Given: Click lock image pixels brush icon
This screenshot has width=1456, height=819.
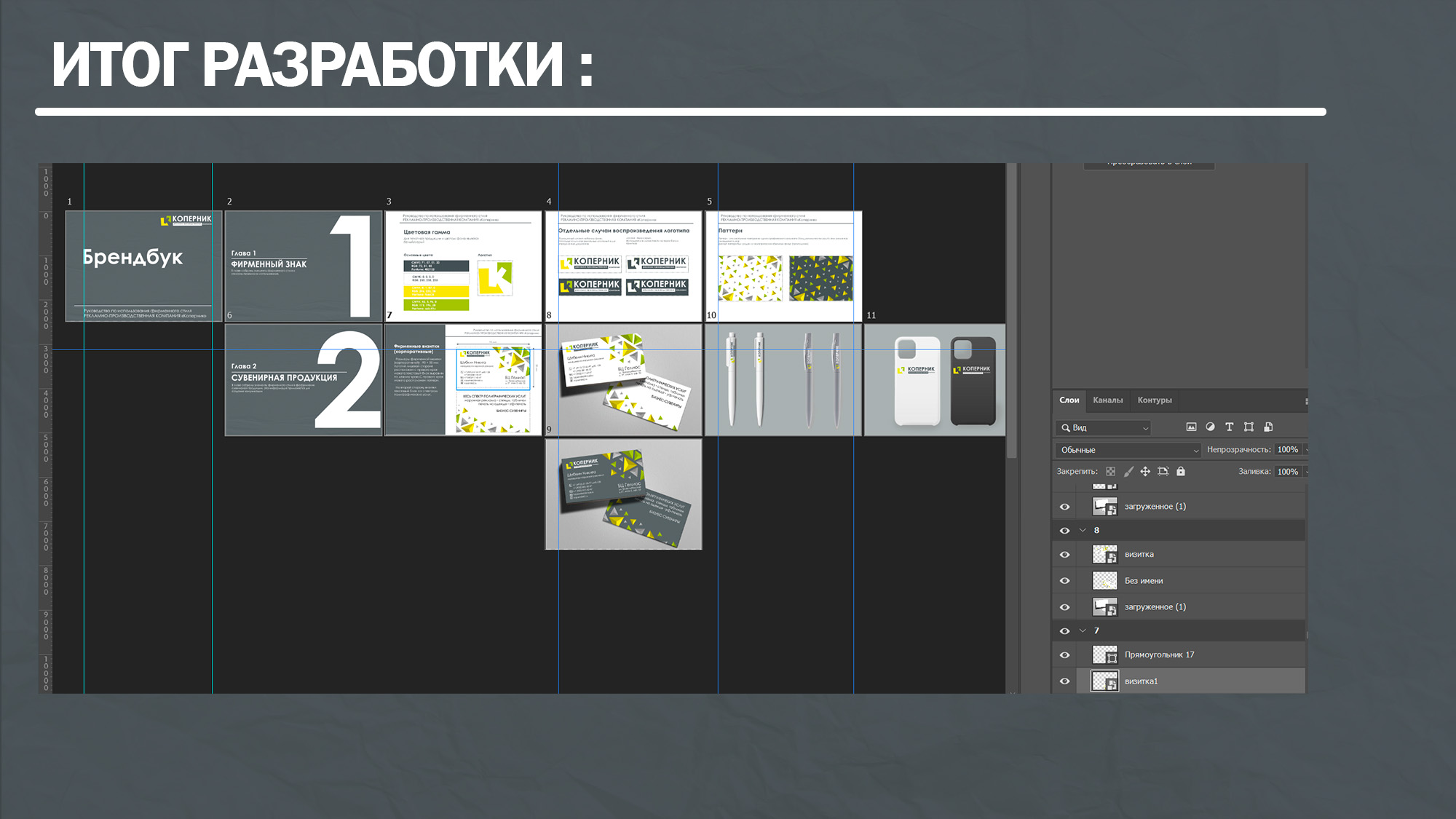Looking at the screenshot, I should point(1128,472).
